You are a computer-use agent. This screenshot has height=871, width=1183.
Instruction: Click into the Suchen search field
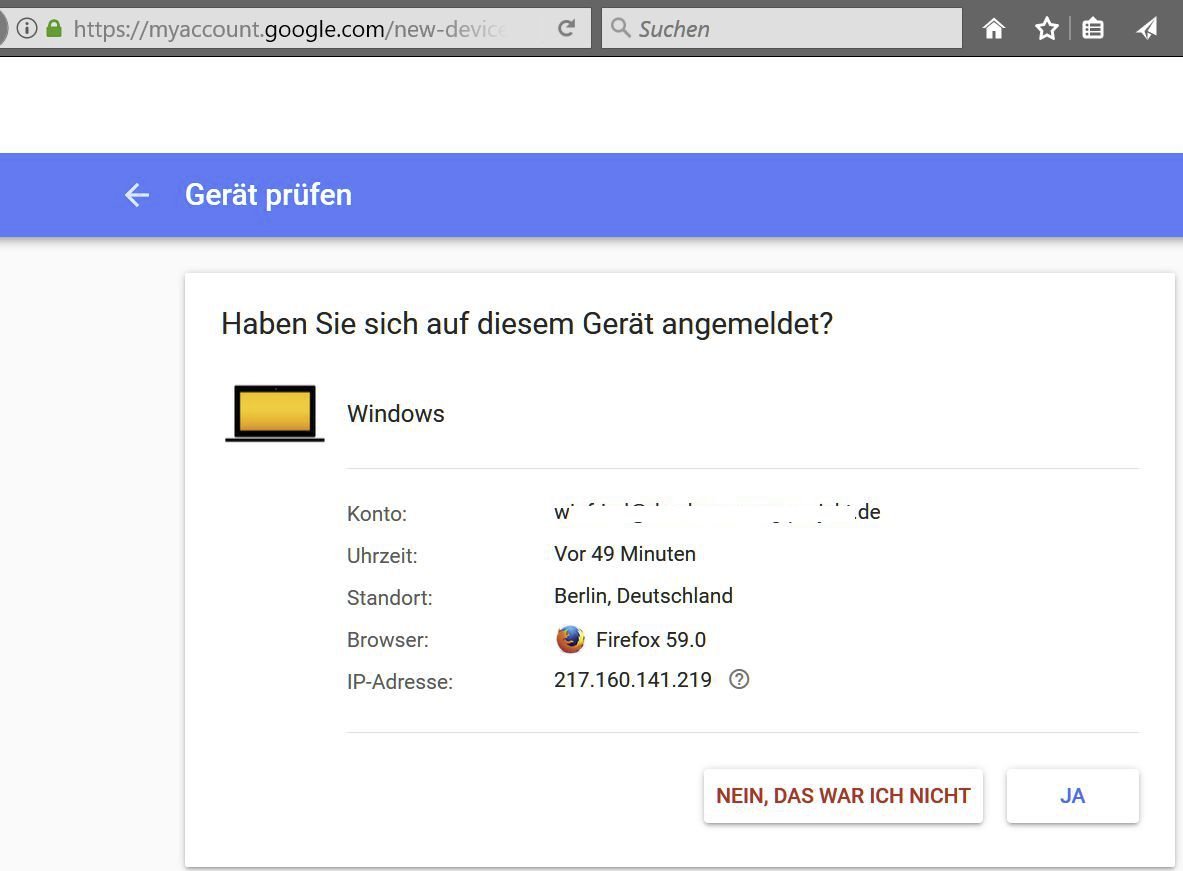point(790,29)
